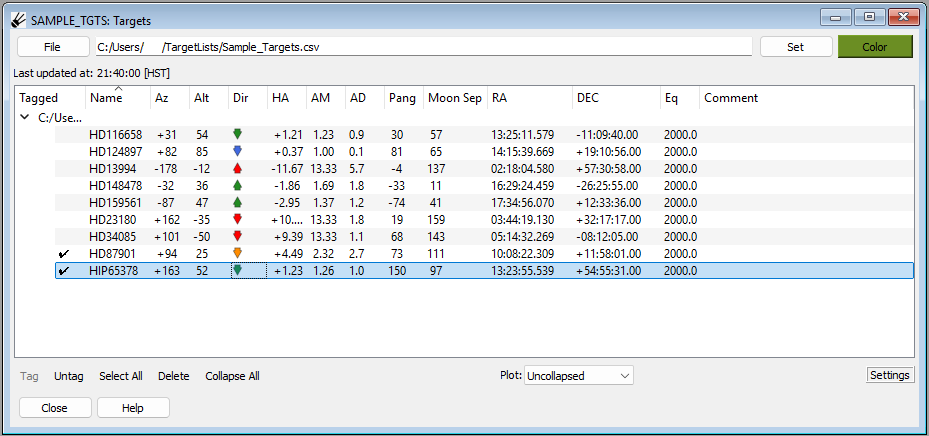Viewport: 929px width, 436px height.
Task: Select the HD34085 target name
Action: tap(113, 237)
